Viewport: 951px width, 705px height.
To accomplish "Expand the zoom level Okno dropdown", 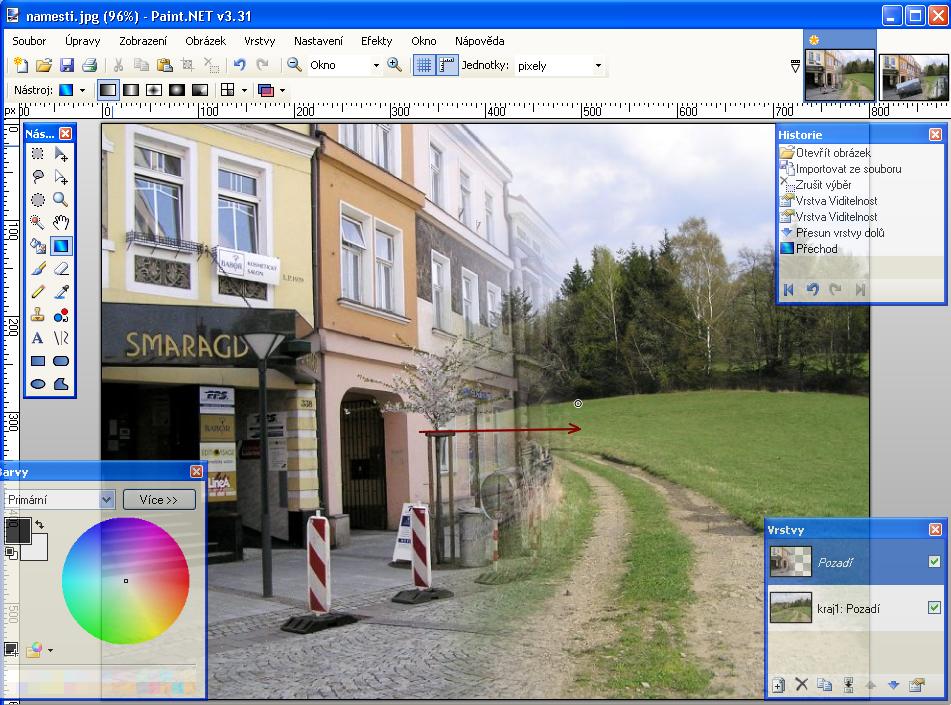I will point(376,65).
